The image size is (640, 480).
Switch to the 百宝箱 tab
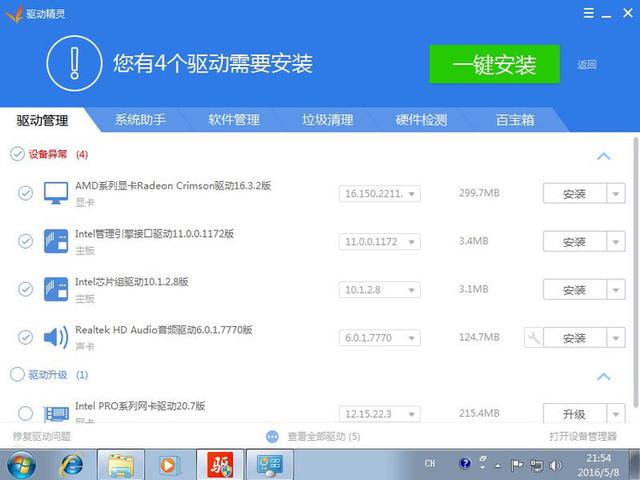pyautogui.click(x=515, y=120)
